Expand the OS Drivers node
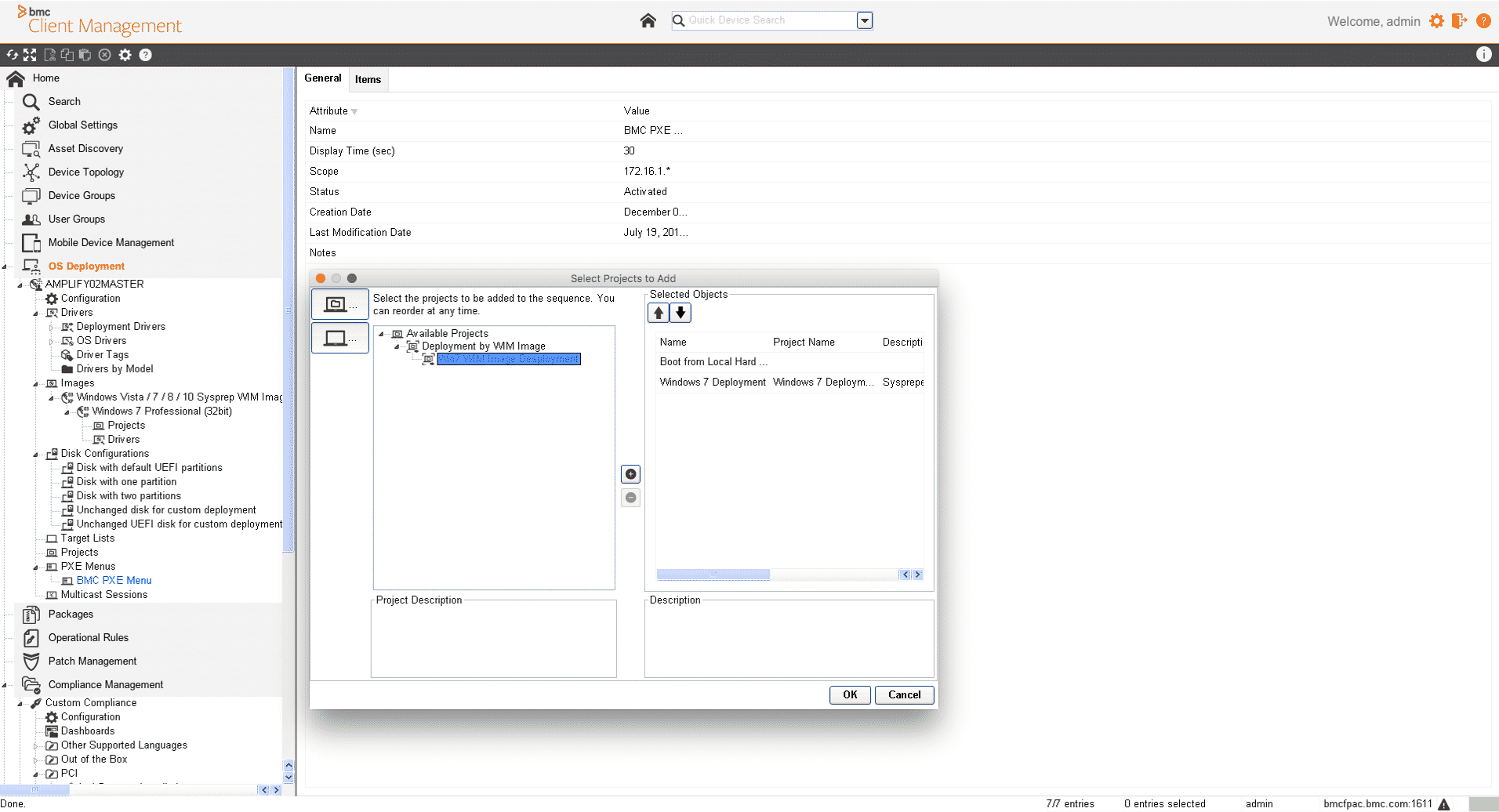1499x812 pixels. pyautogui.click(x=51, y=341)
